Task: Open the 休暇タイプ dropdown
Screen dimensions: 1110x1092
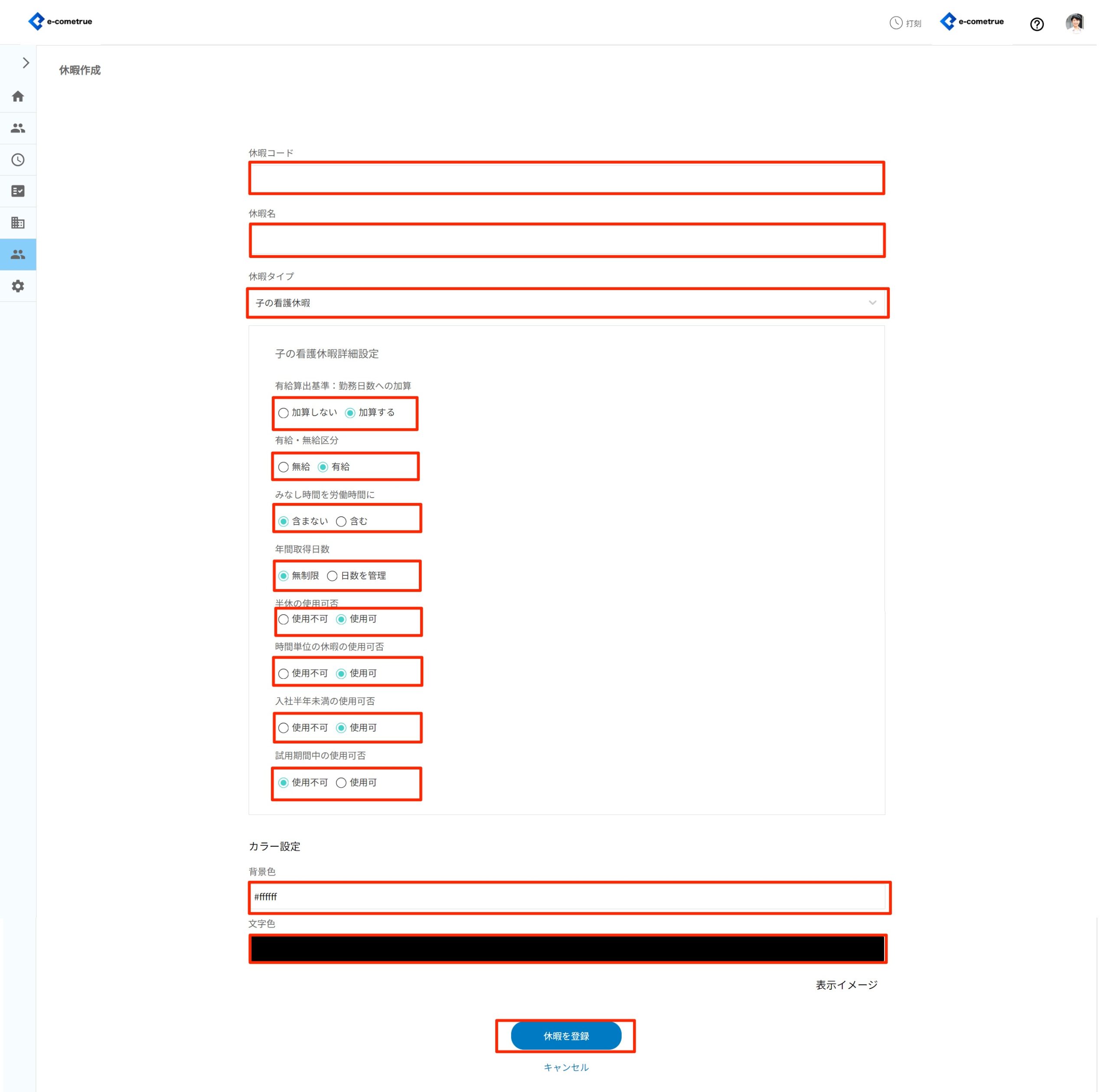Action: pos(567,303)
